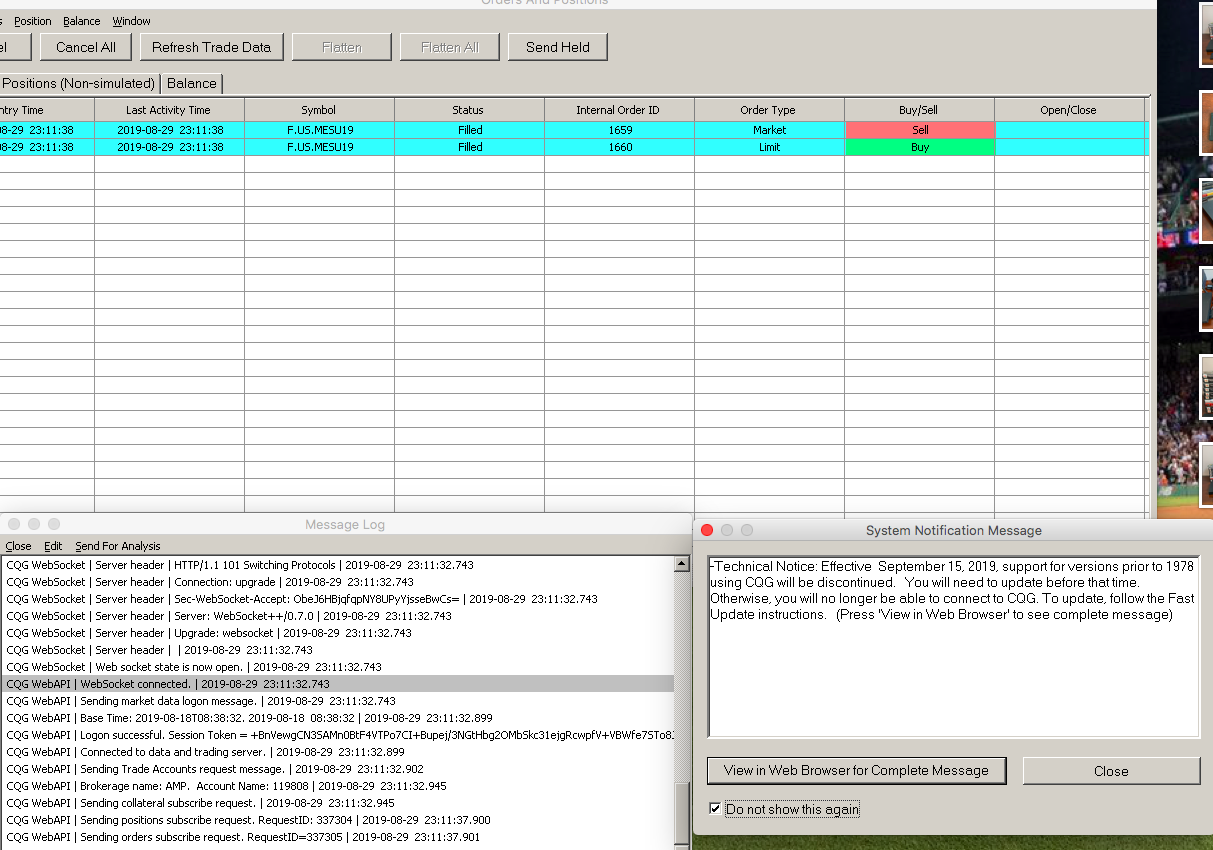1213x850 pixels.
Task: Select F.US.MESU19 symbol in Market order row
Action: point(320,130)
